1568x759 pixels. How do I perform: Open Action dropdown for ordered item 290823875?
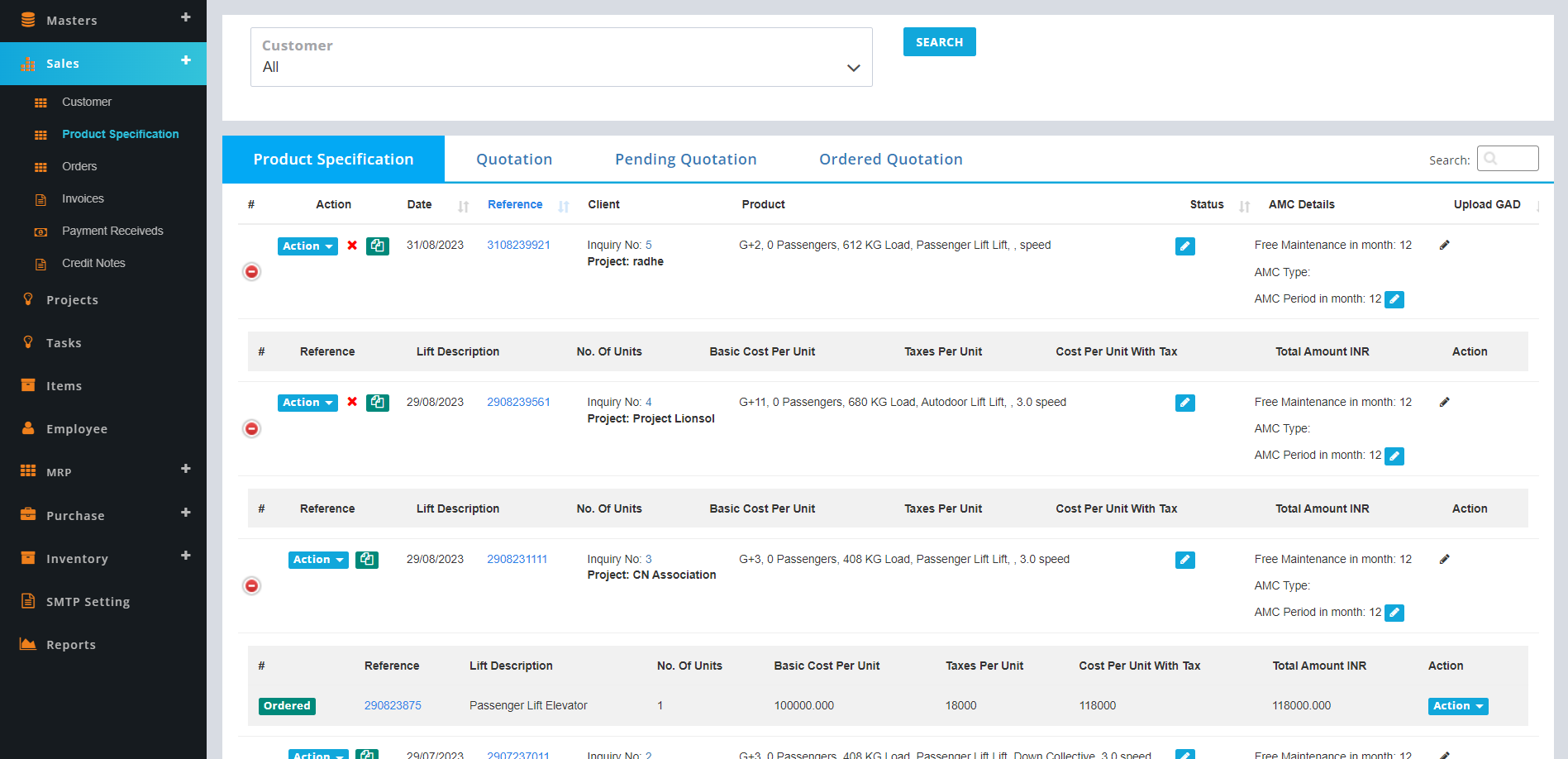click(x=1458, y=706)
